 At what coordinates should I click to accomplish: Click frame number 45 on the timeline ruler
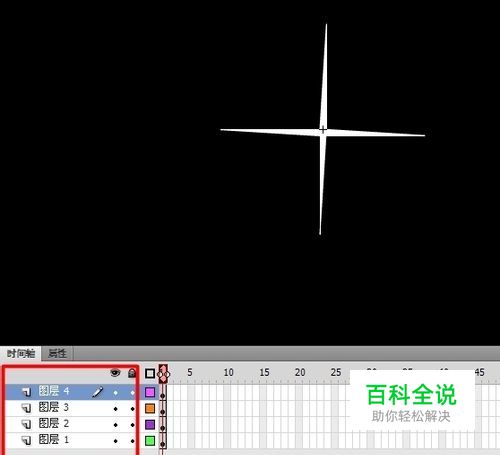tap(479, 372)
